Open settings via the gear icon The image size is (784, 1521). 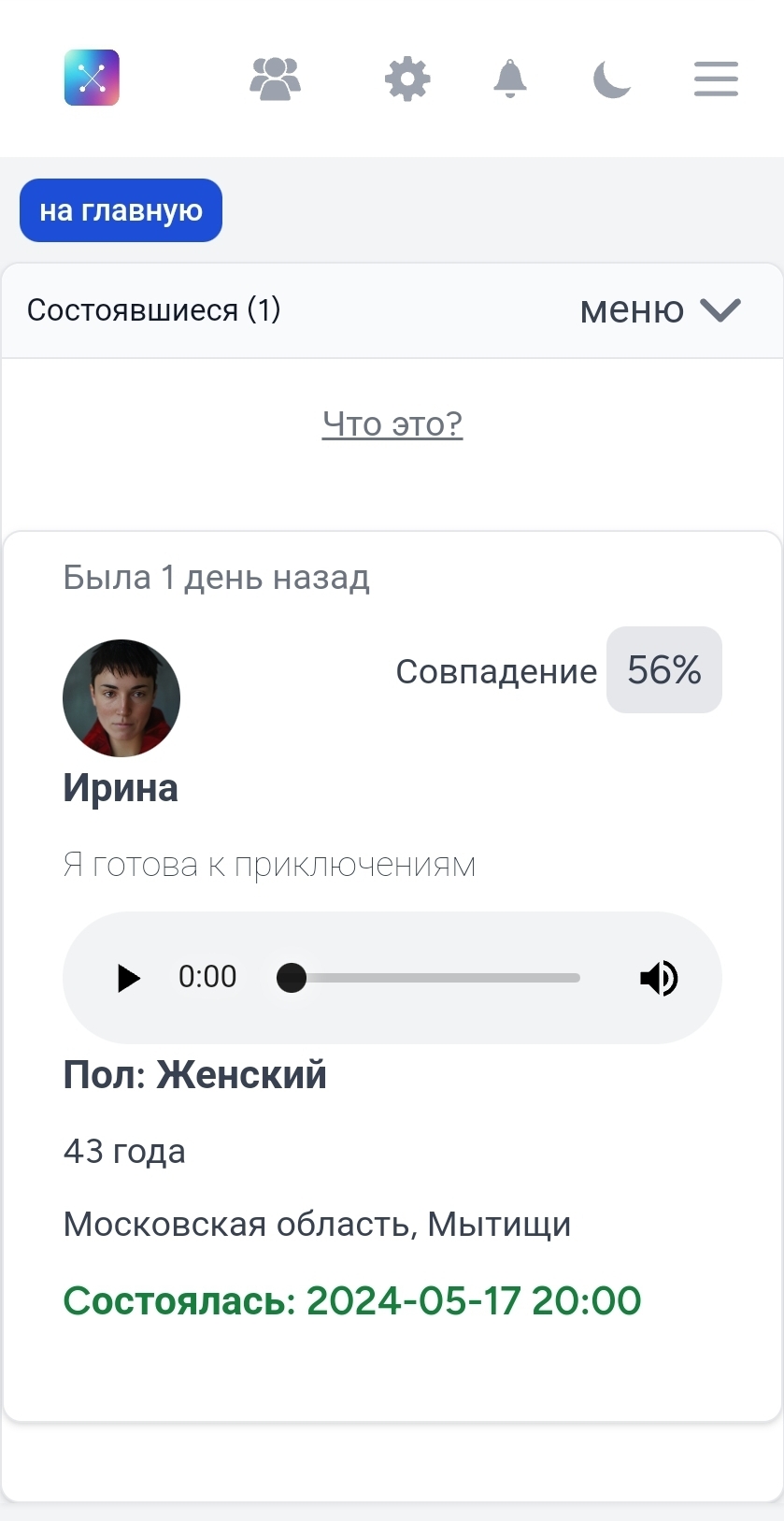click(x=407, y=79)
